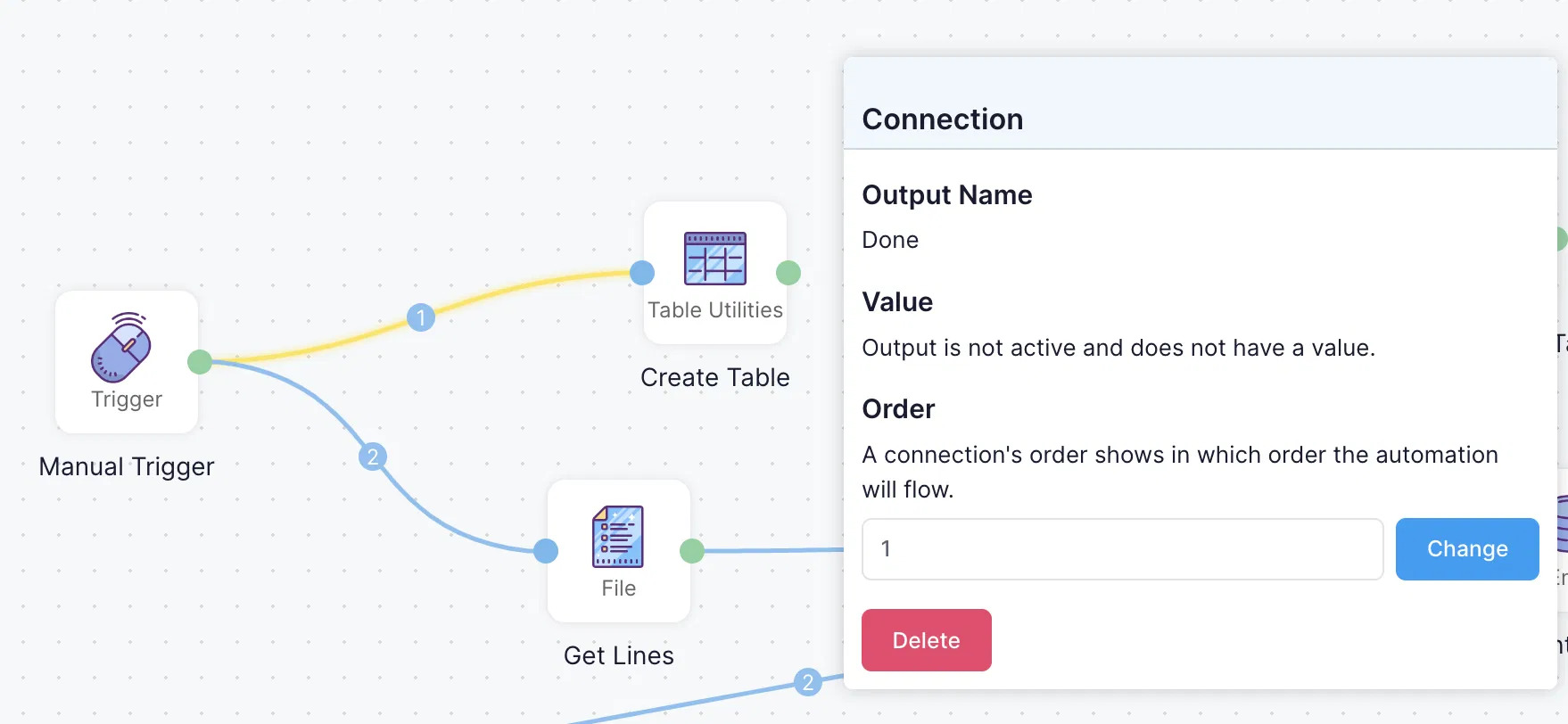Click blue input port on File node
1568x724 pixels.
[x=546, y=551]
